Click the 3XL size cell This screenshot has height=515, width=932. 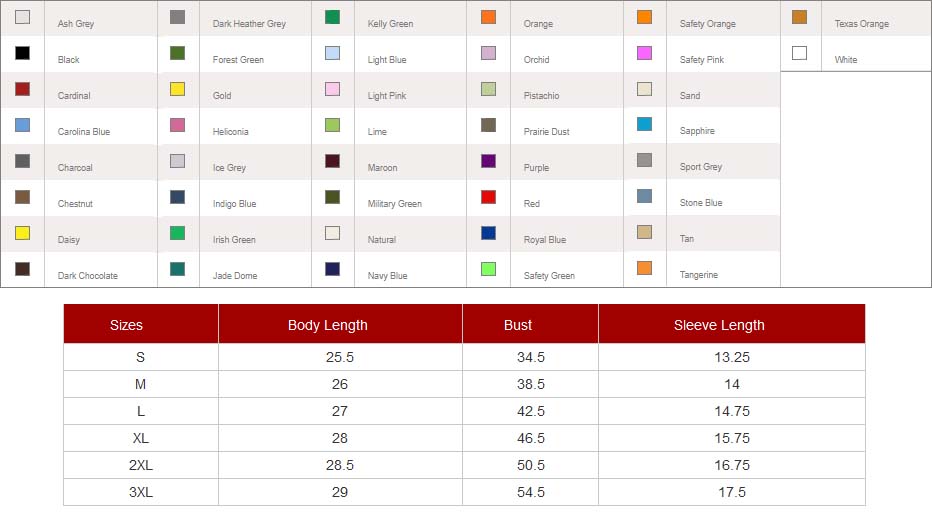(x=141, y=492)
